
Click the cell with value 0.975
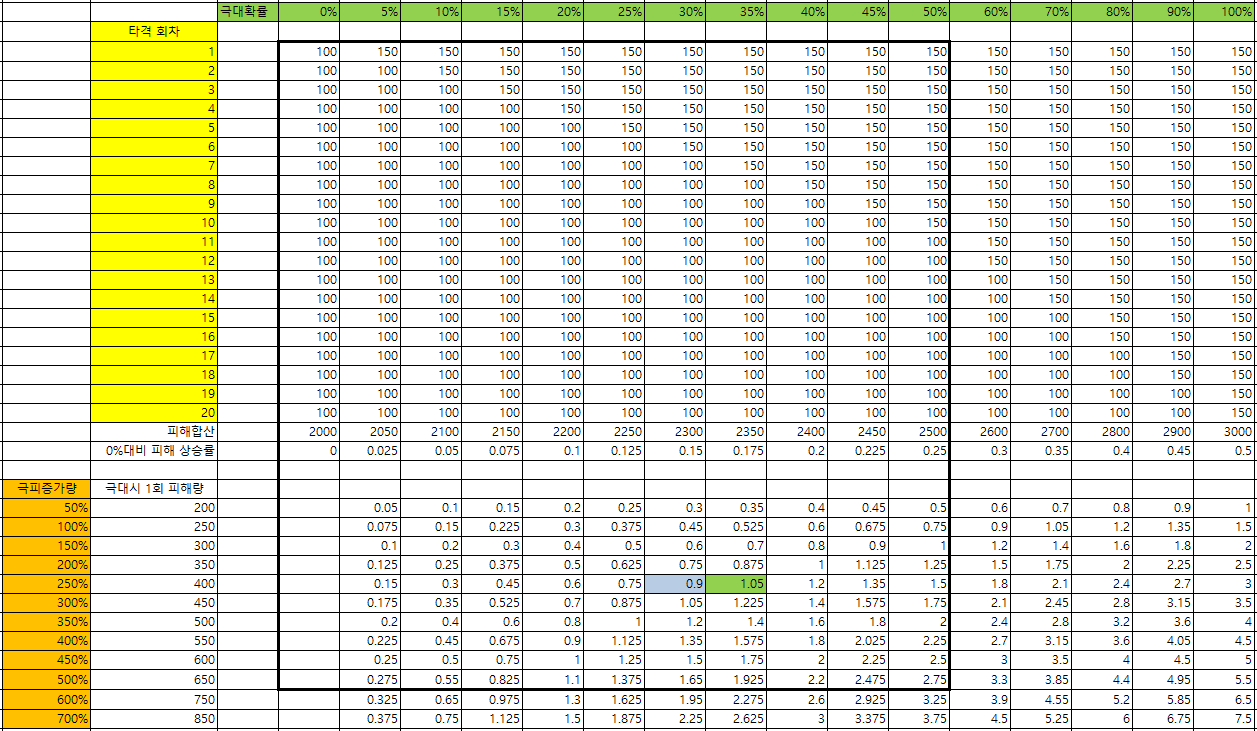click(492, 699)
